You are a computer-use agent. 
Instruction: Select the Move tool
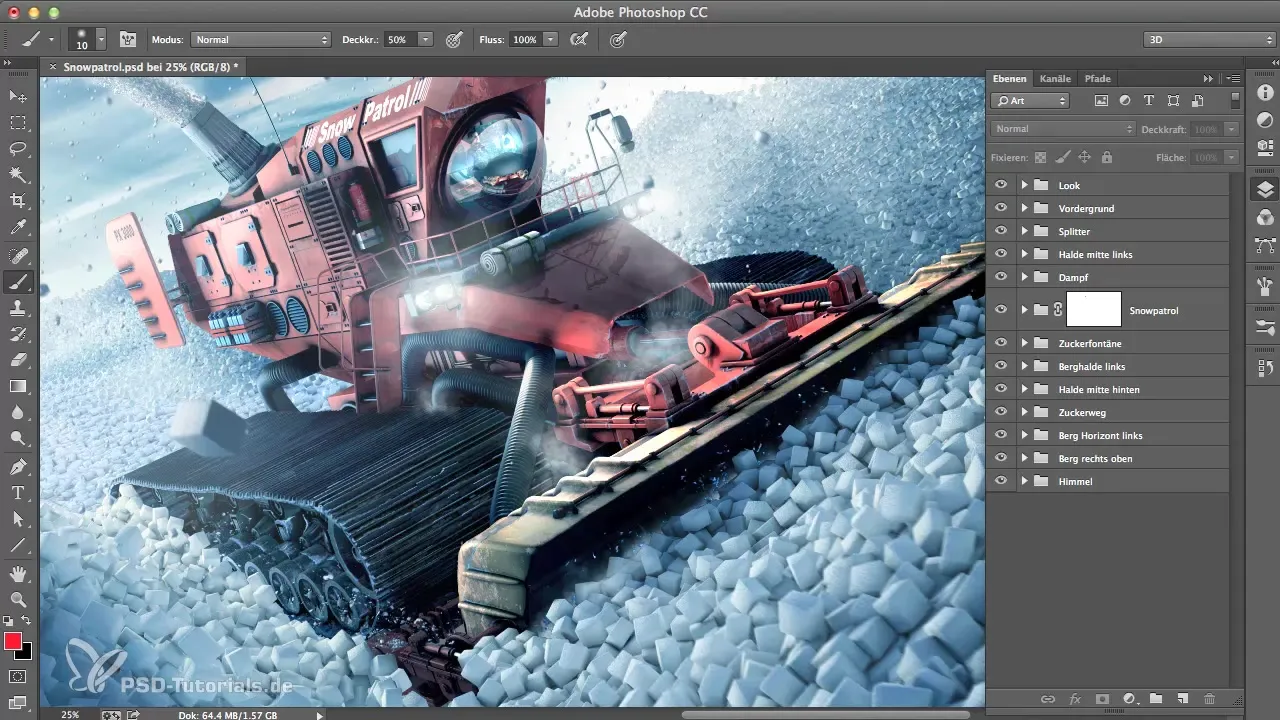click(18, 97)
